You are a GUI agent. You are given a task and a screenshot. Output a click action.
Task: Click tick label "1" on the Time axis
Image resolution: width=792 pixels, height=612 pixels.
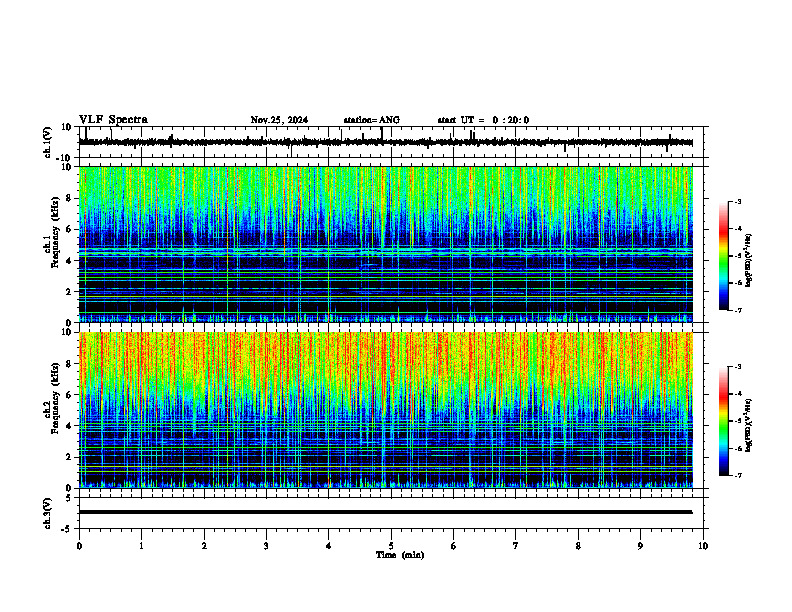(x=141, y=546)
